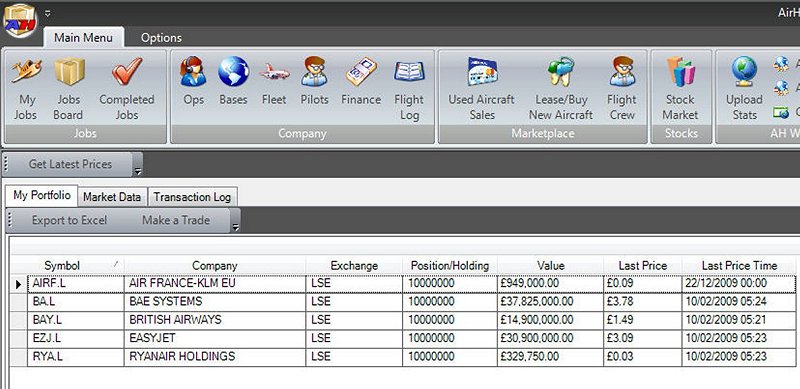
Task: Open the Stock Market
Action: (x=680, y=89)
